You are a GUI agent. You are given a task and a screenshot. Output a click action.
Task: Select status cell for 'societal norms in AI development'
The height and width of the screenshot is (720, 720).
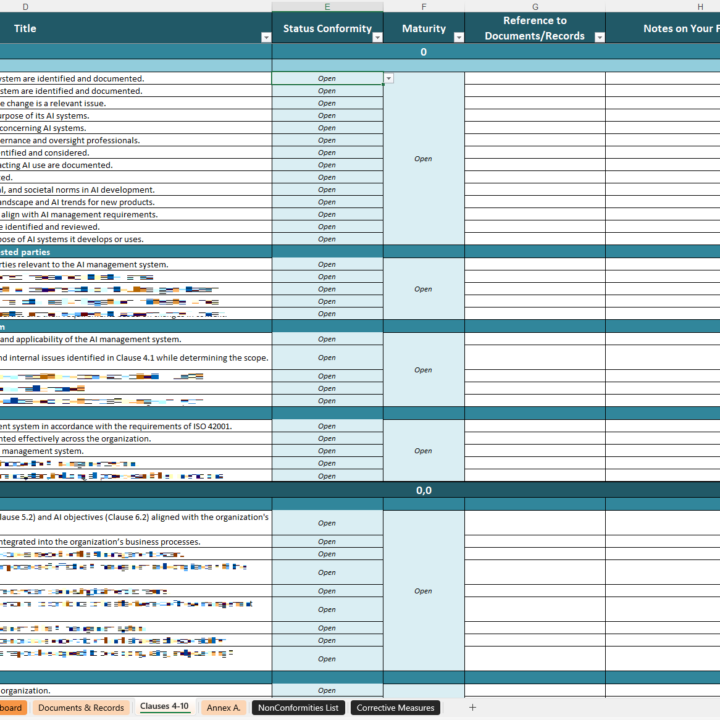tap(327, 190)
